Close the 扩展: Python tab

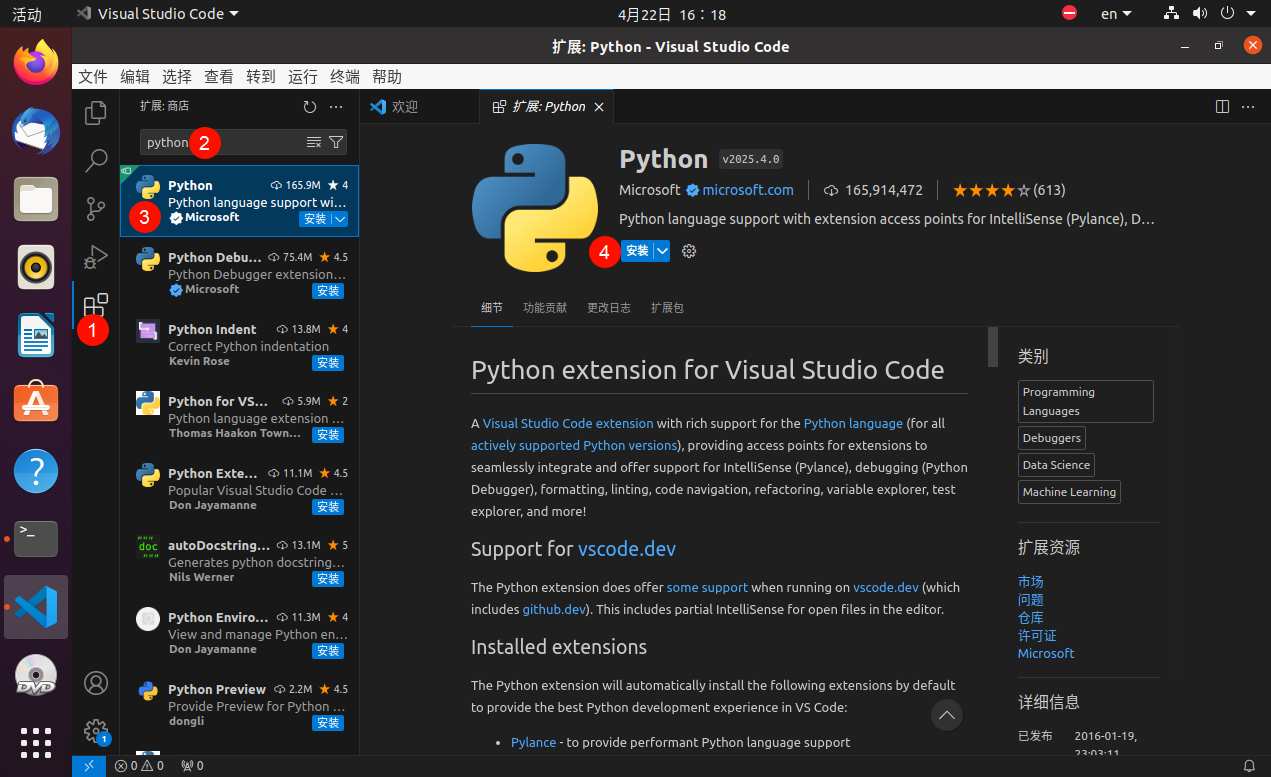tap(599, 107)
